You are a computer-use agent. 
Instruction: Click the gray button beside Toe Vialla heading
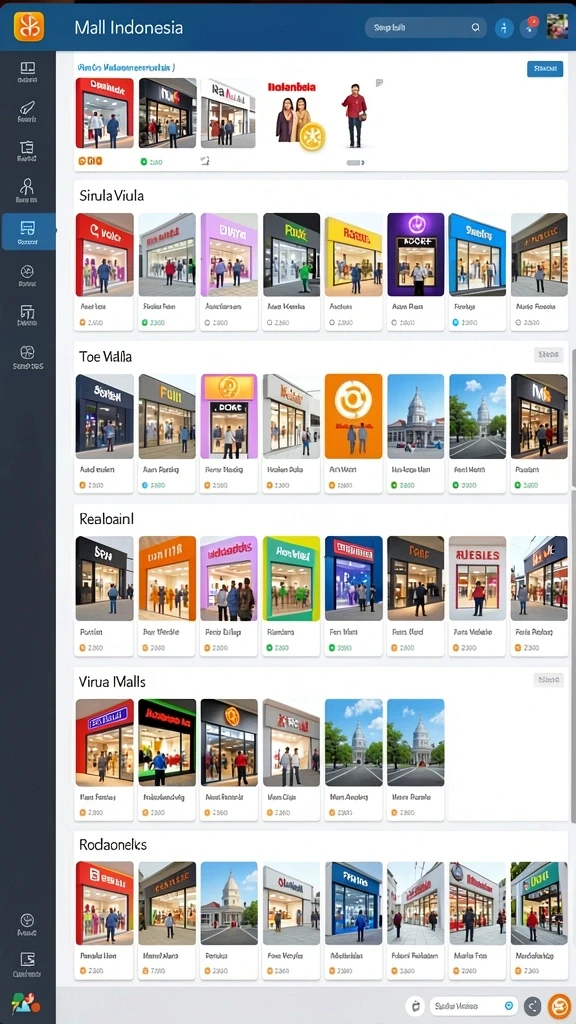[549, 355]
